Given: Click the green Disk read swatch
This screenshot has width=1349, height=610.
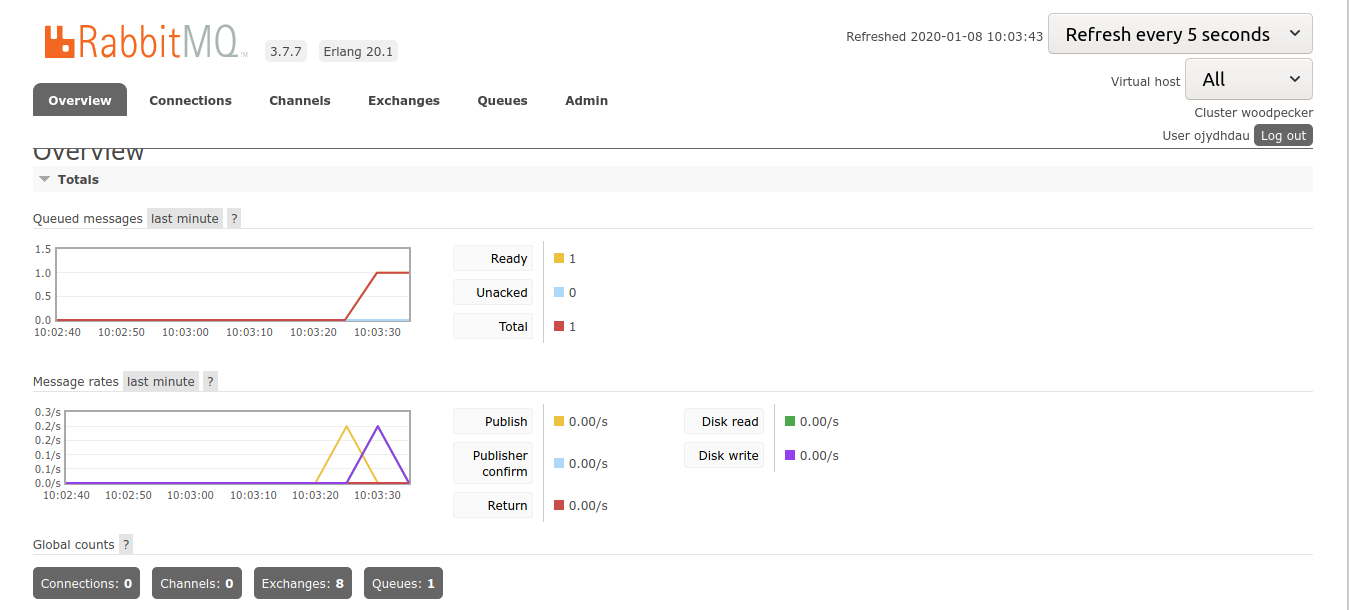Looking at the screenshot, I should [790, 421].
